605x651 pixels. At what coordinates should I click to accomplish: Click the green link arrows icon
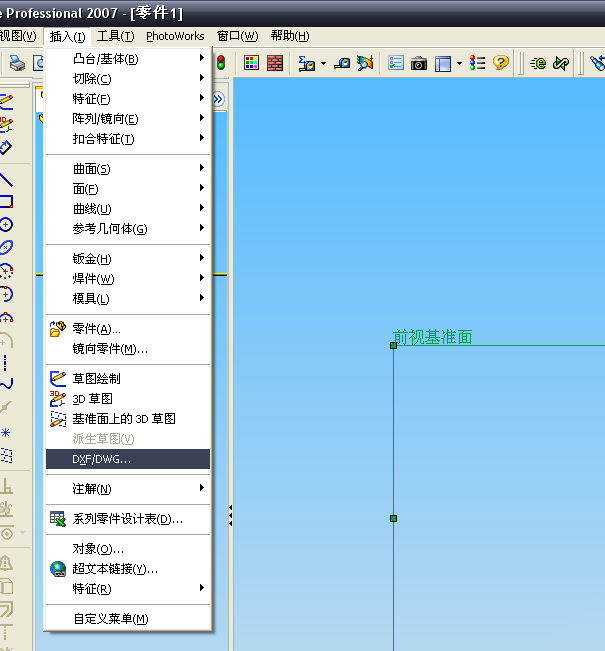[x=561, y=64]
